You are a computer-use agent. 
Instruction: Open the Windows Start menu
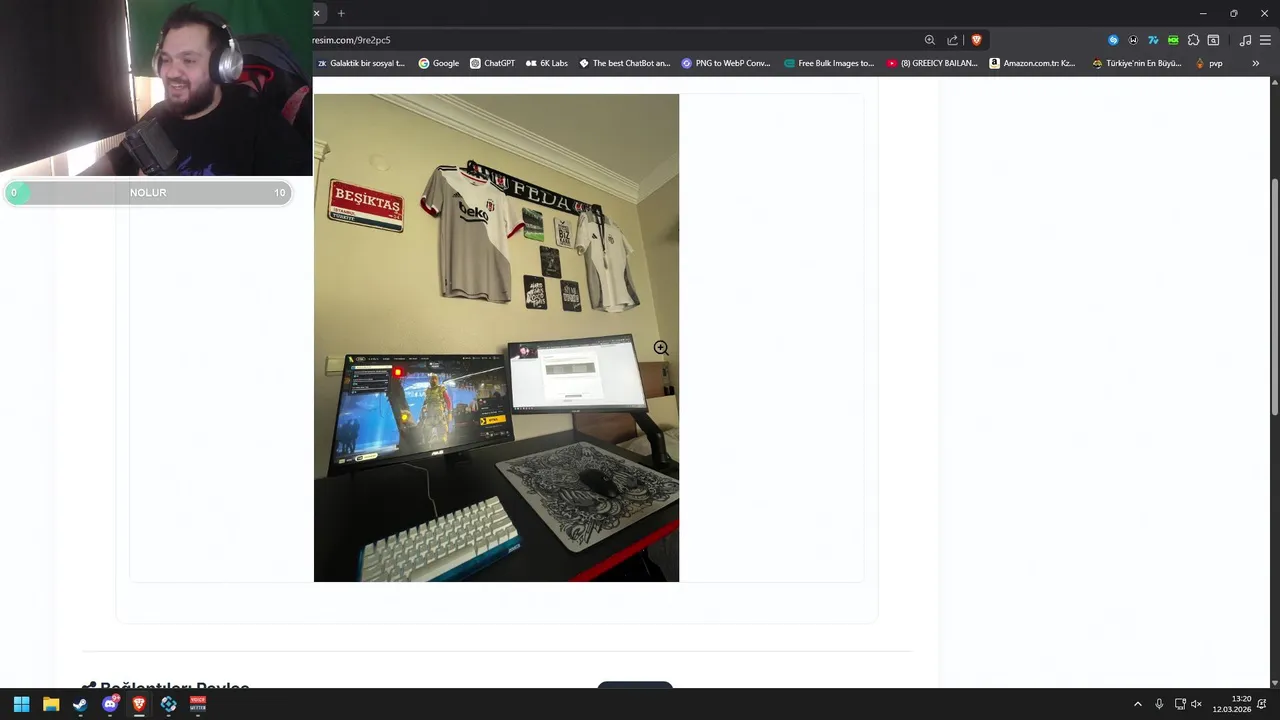tap(21, 704)
